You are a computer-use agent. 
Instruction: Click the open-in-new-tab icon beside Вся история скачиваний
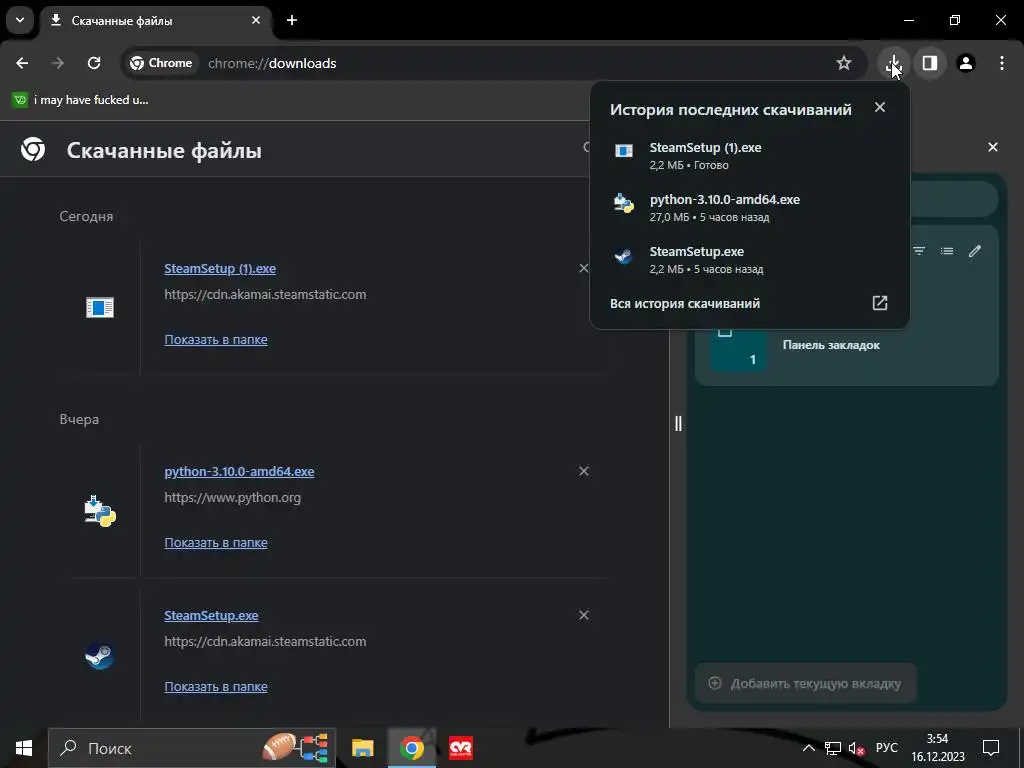point(880,303)
